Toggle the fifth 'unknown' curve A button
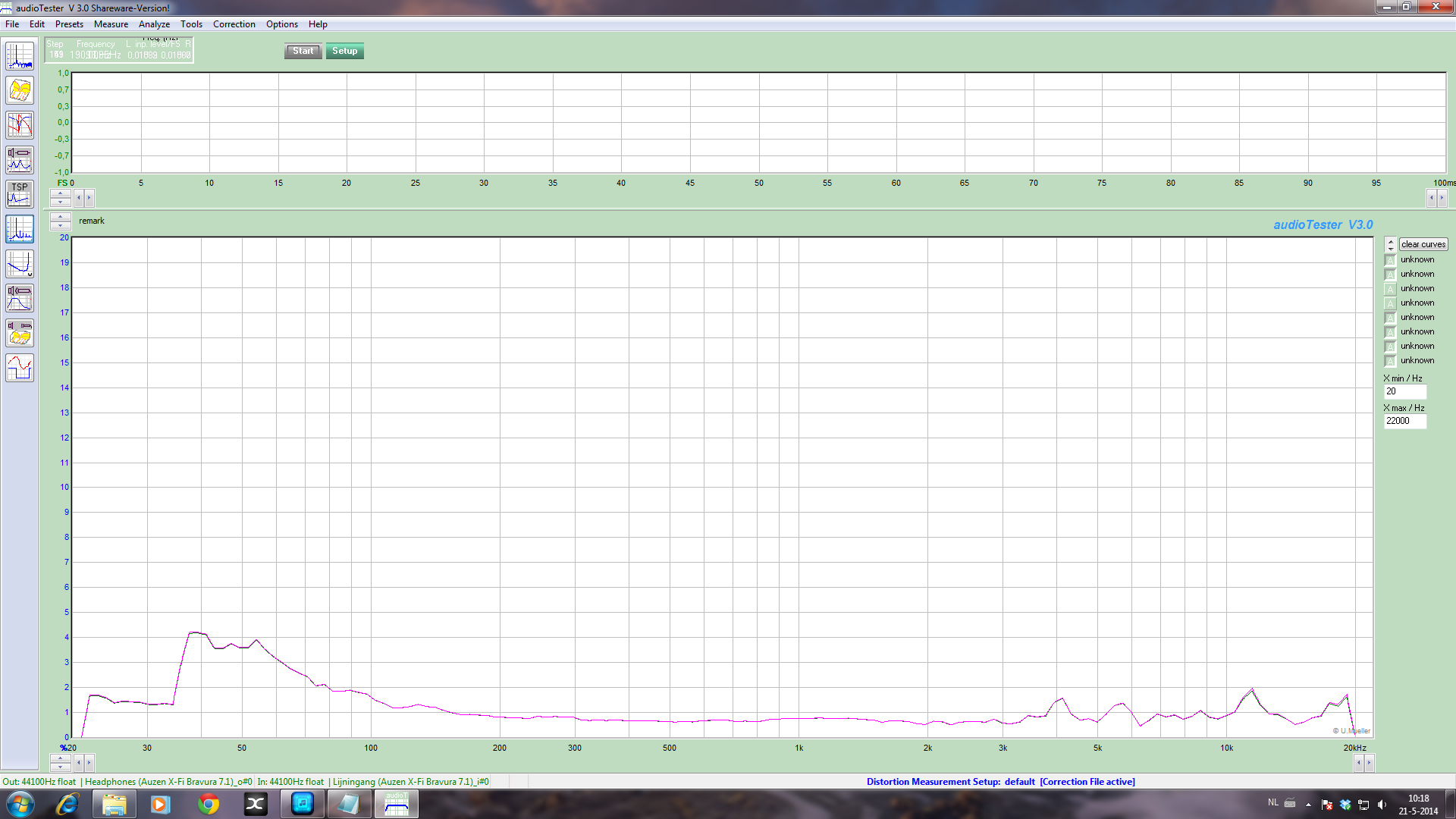 tap(1390, 318)
